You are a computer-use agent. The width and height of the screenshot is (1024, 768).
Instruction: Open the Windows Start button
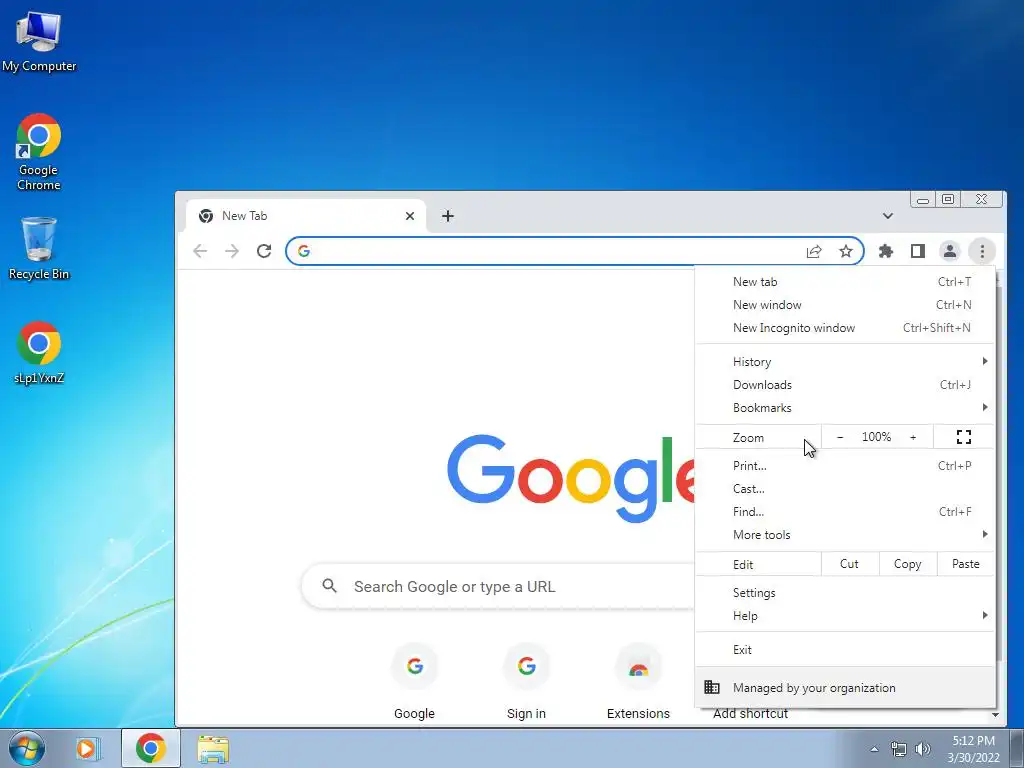(27, 748)
